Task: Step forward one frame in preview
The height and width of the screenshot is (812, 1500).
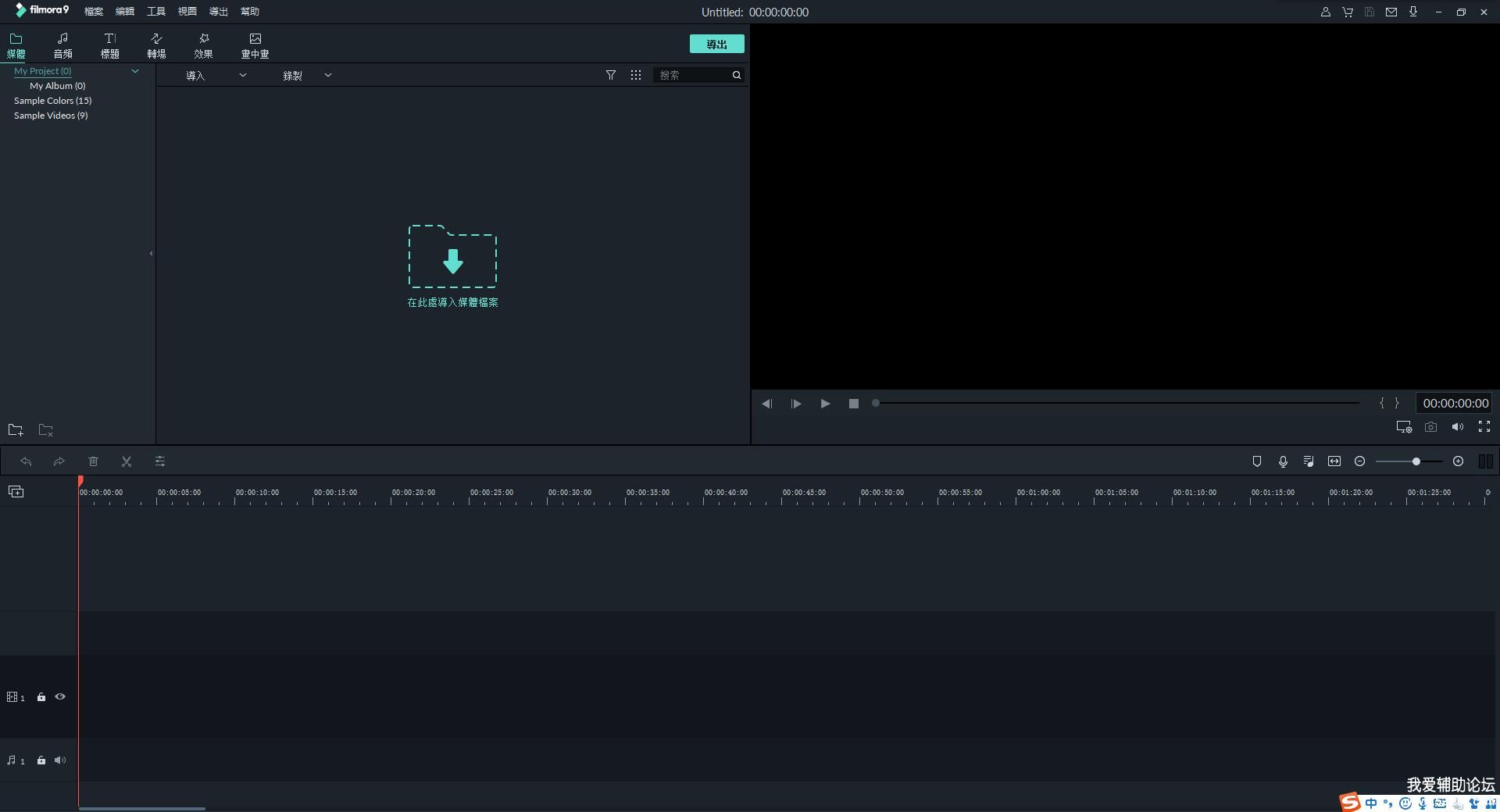Action: 796,404
